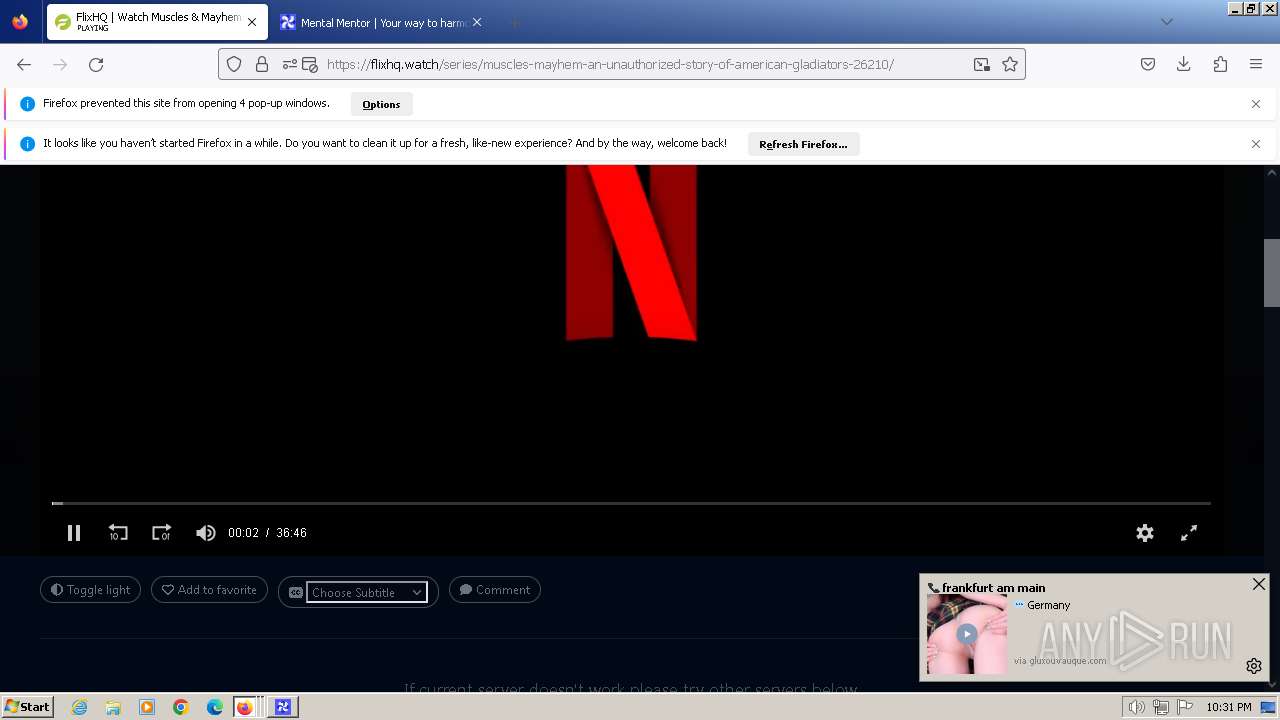Screen dimensions: 1280x720
Task: Open pop-up blocker Options button
Action: pyautogui.click(x=381, y=104)
